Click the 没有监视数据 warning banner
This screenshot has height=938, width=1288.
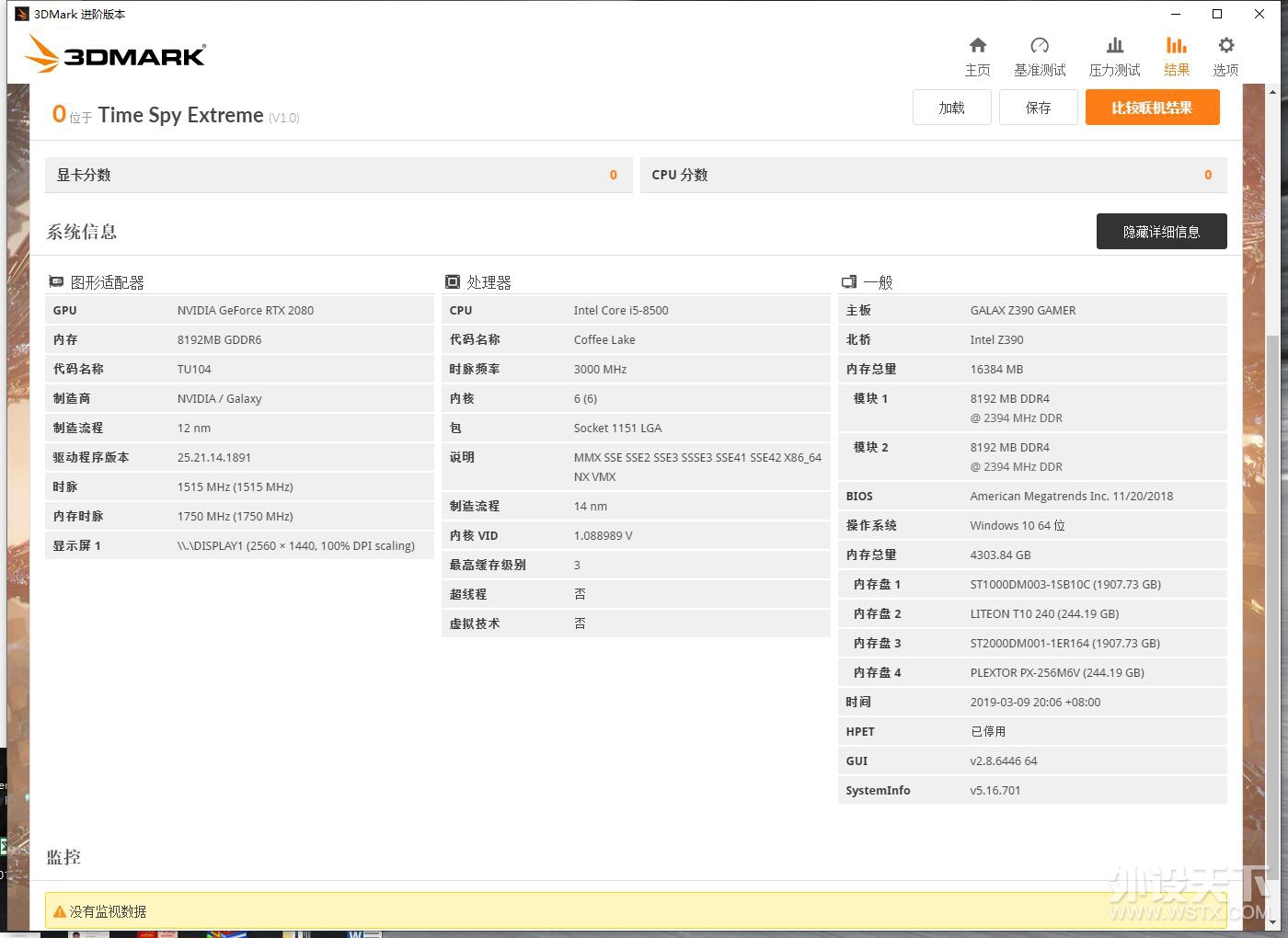tap(635, 910)
